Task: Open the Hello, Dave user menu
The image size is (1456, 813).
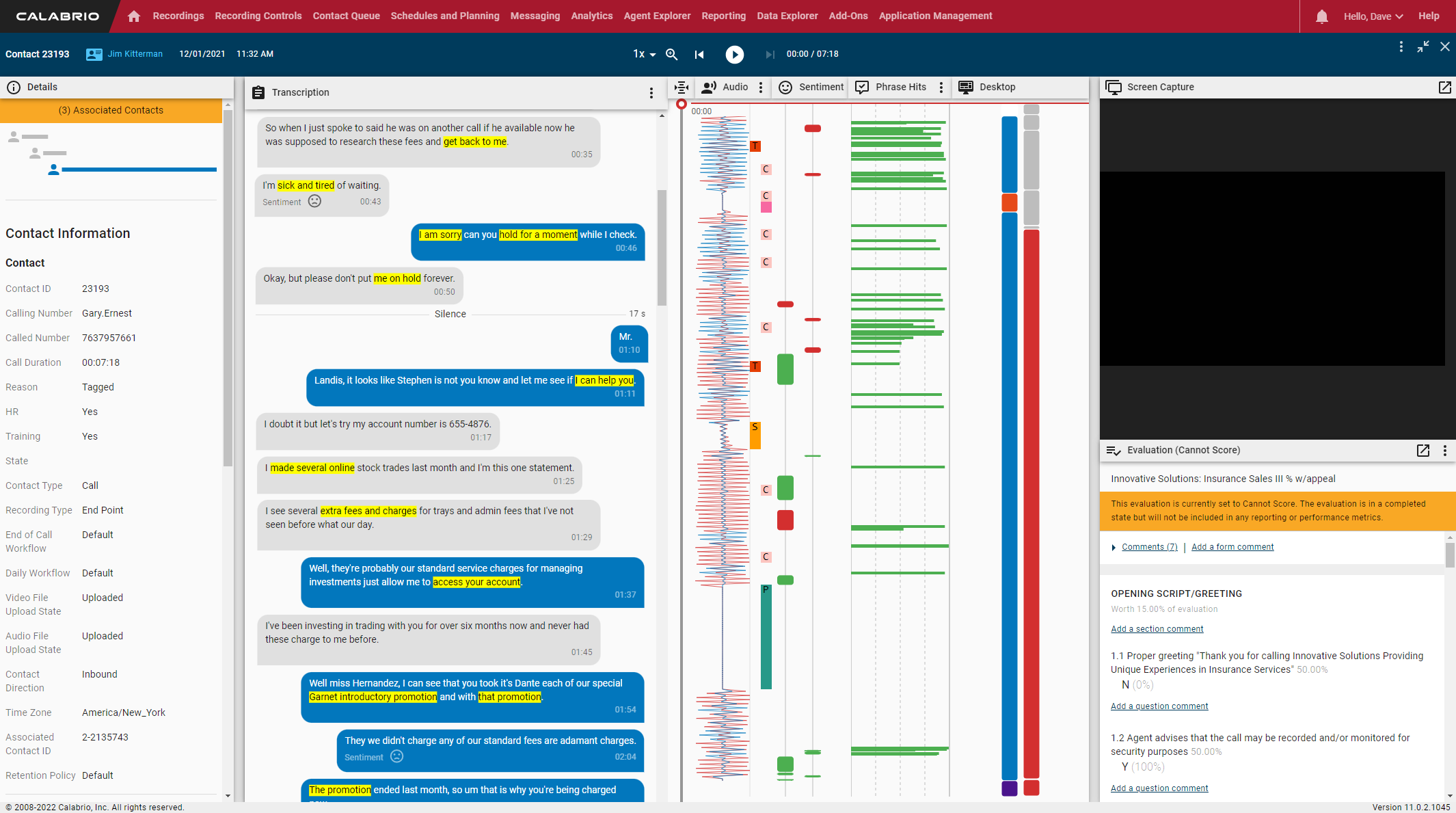Action: coord(1373,16)
